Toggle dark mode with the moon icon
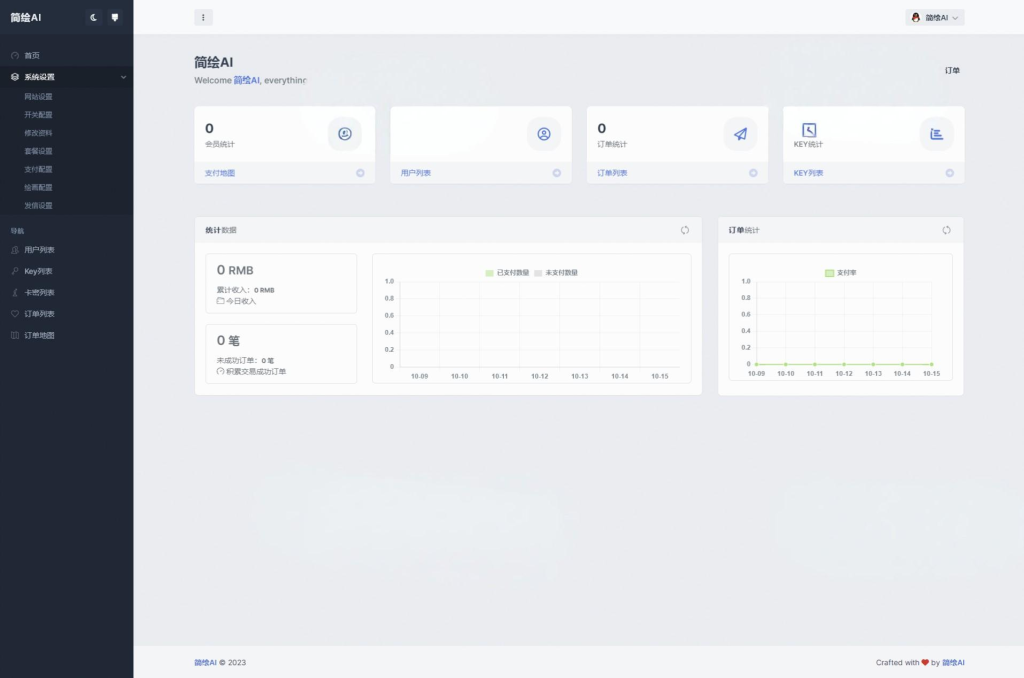1024x678 pixels. 94,17
